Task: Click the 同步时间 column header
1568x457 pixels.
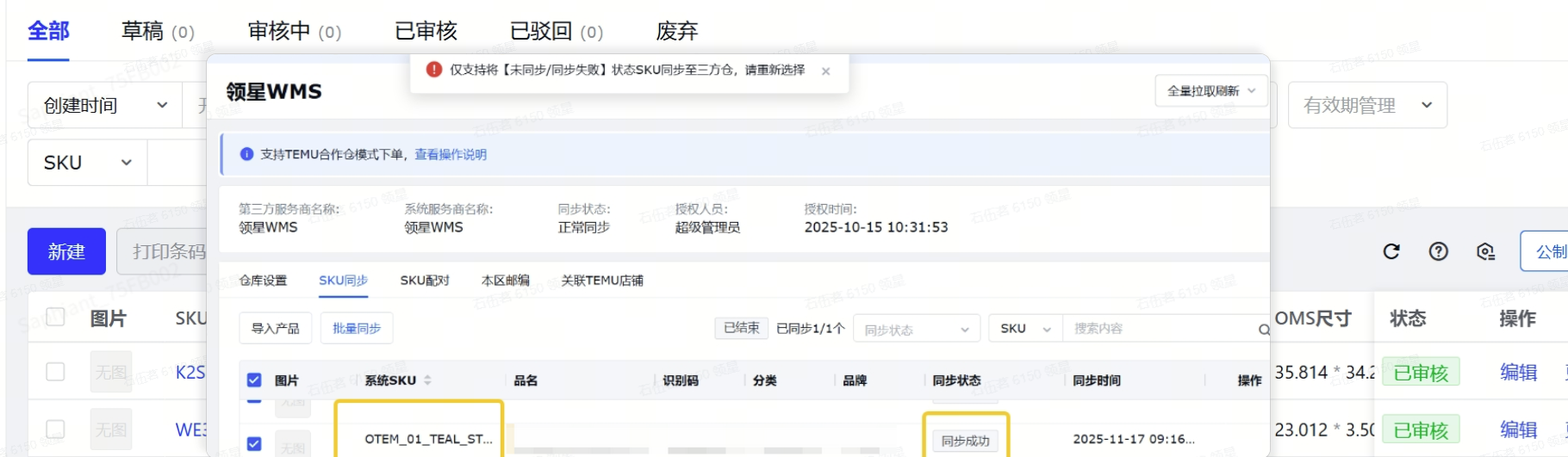Action: pos(1097,380)
